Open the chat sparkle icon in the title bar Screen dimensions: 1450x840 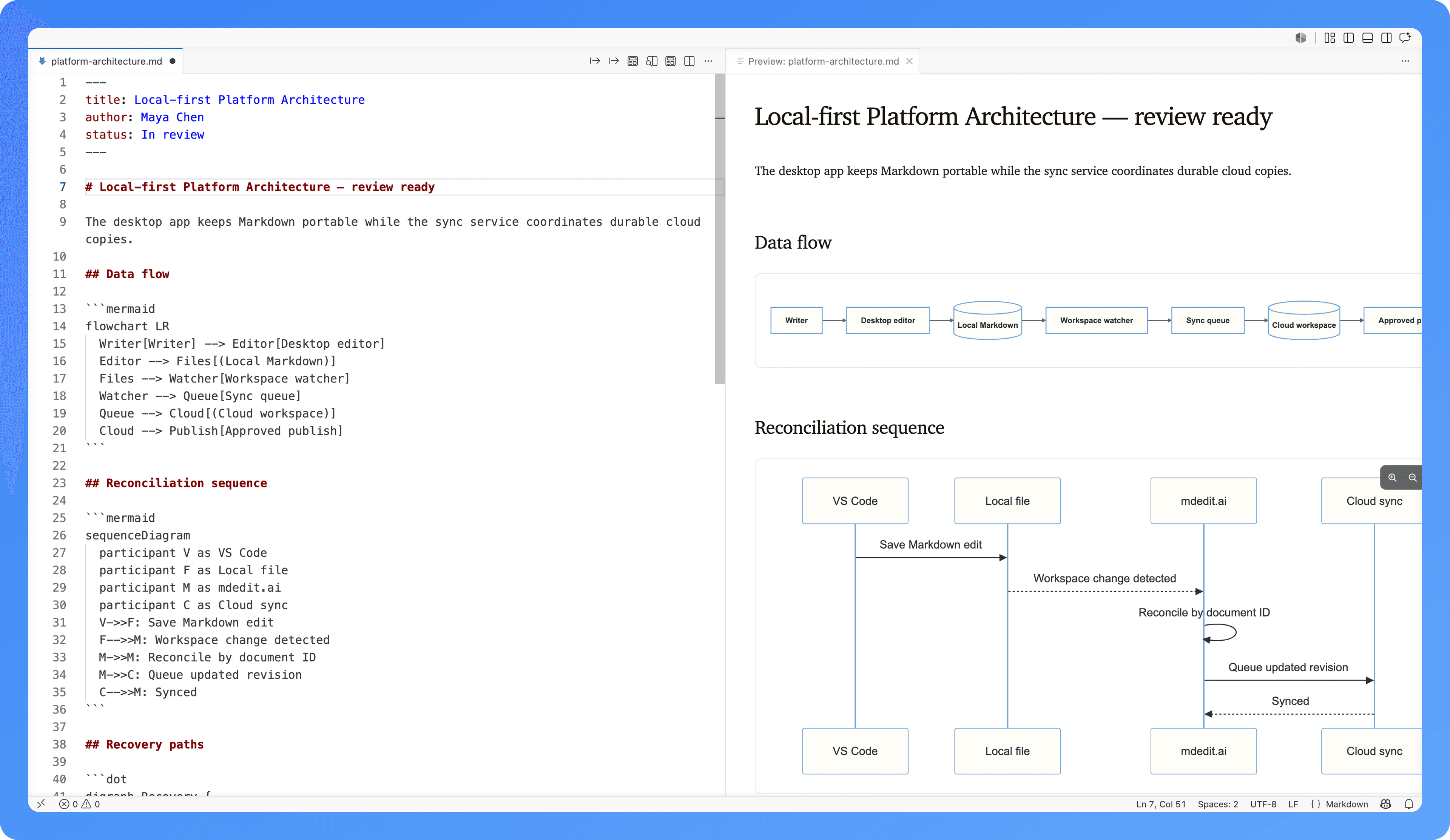click(x=1405, y=38)
